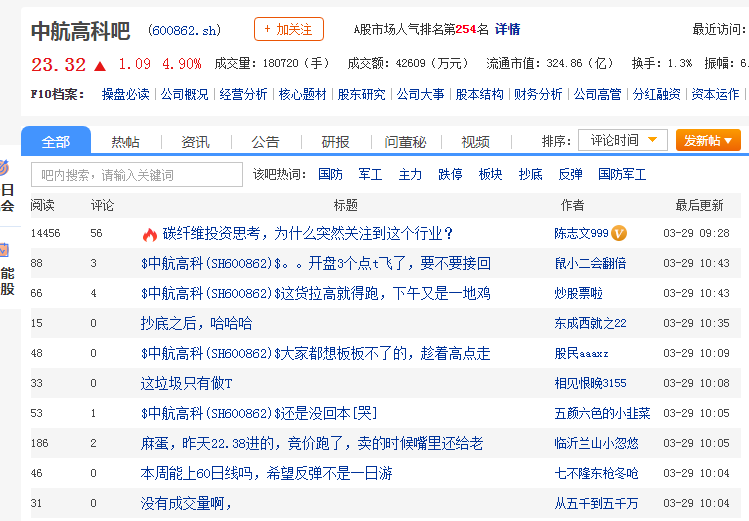Viewport: 749px width, 521px height.
Task: Open F10 link 核心题材
Action: click(302, 94)
